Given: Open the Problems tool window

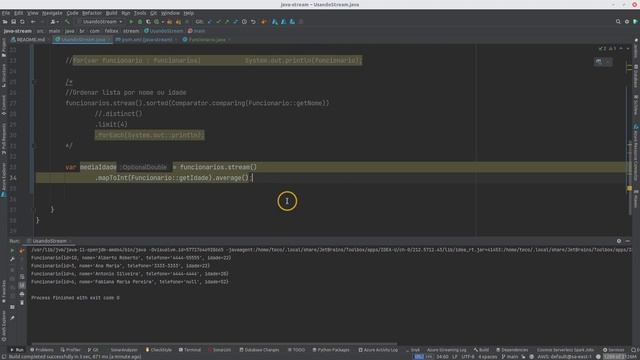Looking at the screenshot, I should [42, 350].
